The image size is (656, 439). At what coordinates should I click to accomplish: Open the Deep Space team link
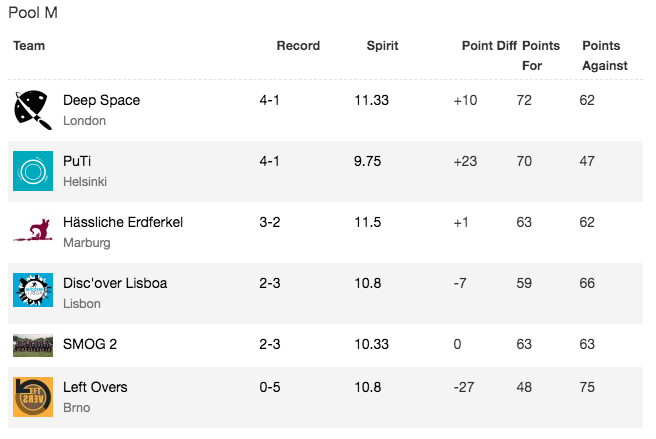pyautogui.click(x=101, y=100)
